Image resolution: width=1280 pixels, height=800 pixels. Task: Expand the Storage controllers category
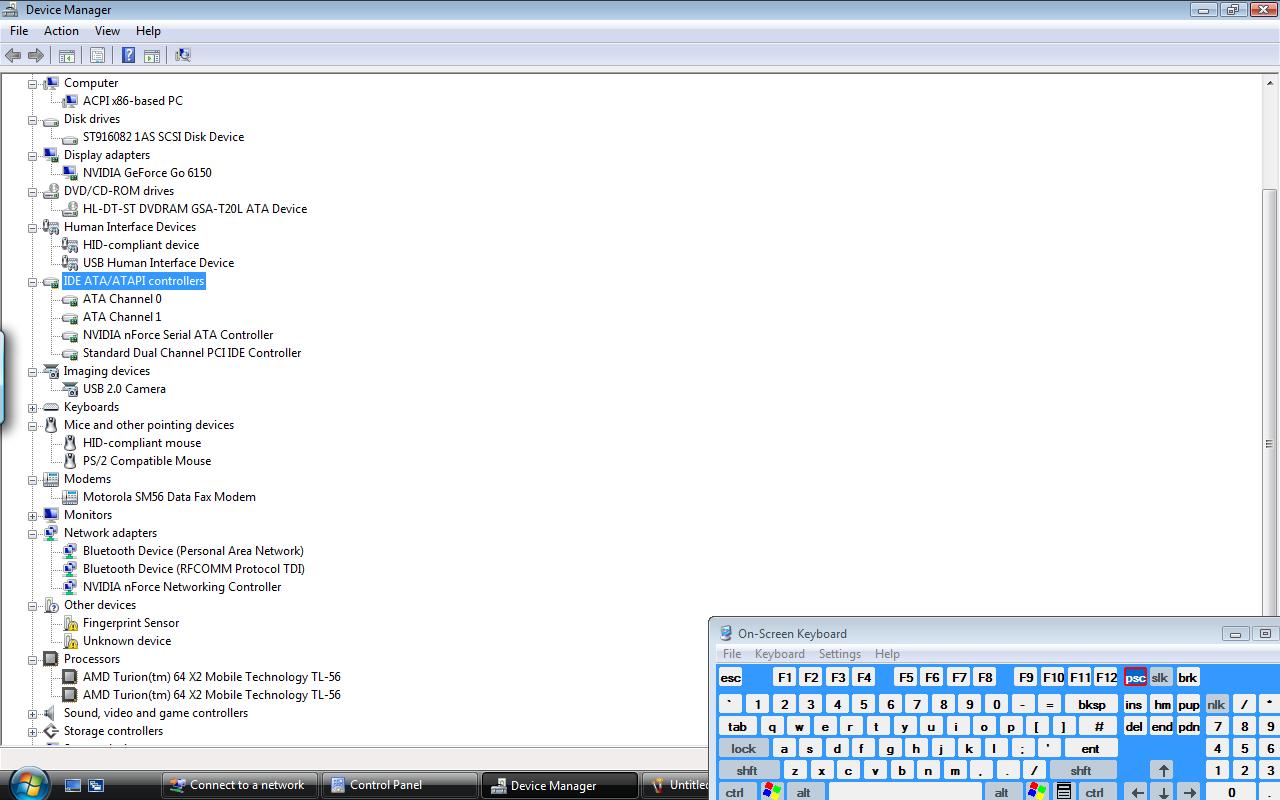point(32,731)
